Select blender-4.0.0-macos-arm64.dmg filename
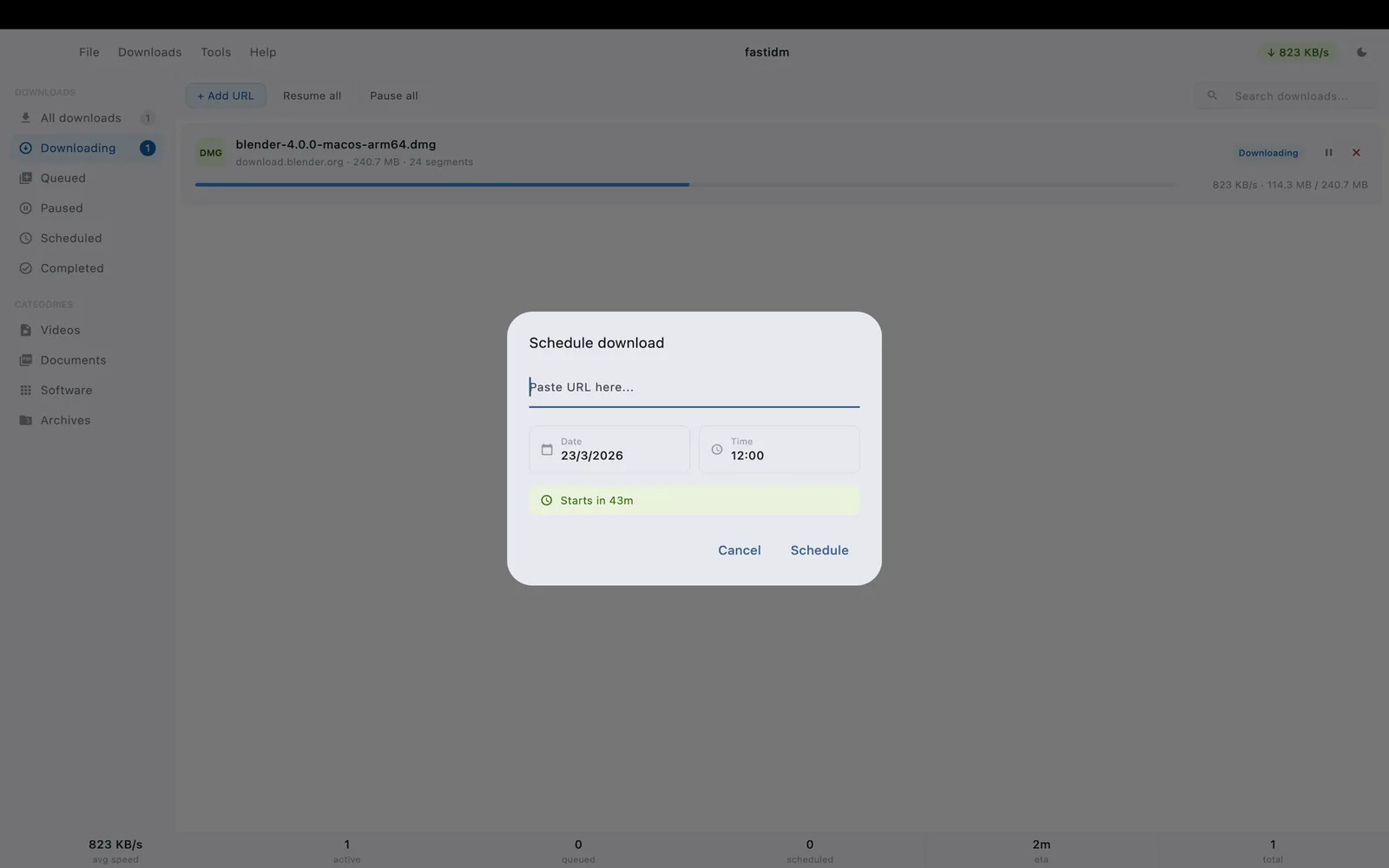1389x868 pixels. [336, 145]
